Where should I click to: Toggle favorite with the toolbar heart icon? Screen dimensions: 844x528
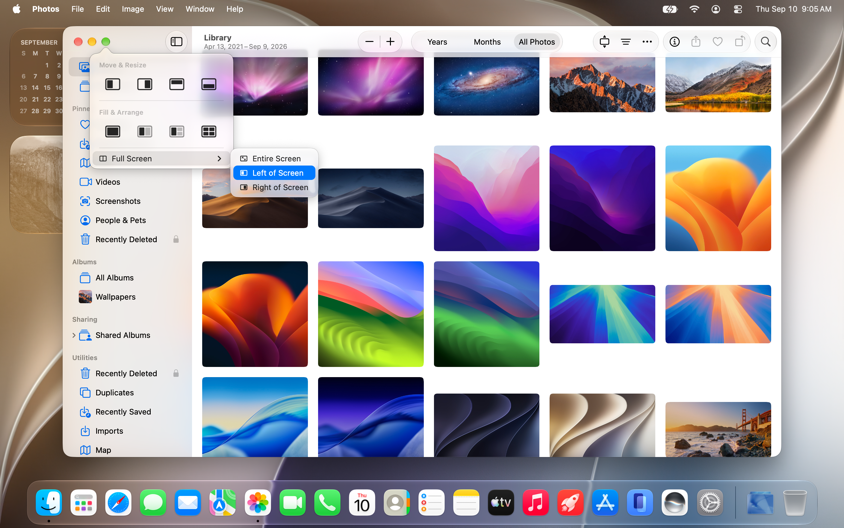click(x=718, y=41)
